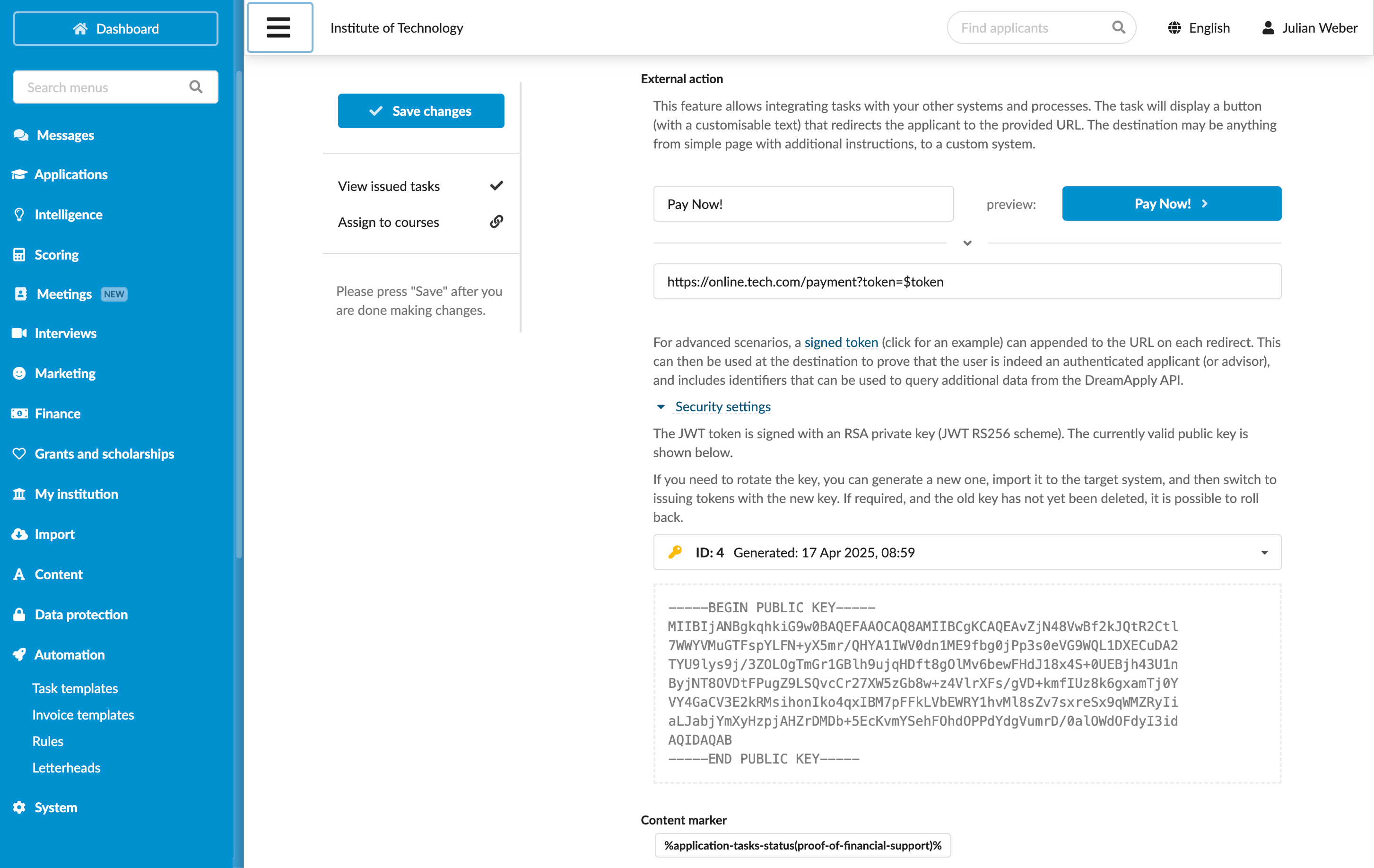Open the English language selector
Screen dimensions: 1374x868
pyautogui.click(x=1199, y=28)
